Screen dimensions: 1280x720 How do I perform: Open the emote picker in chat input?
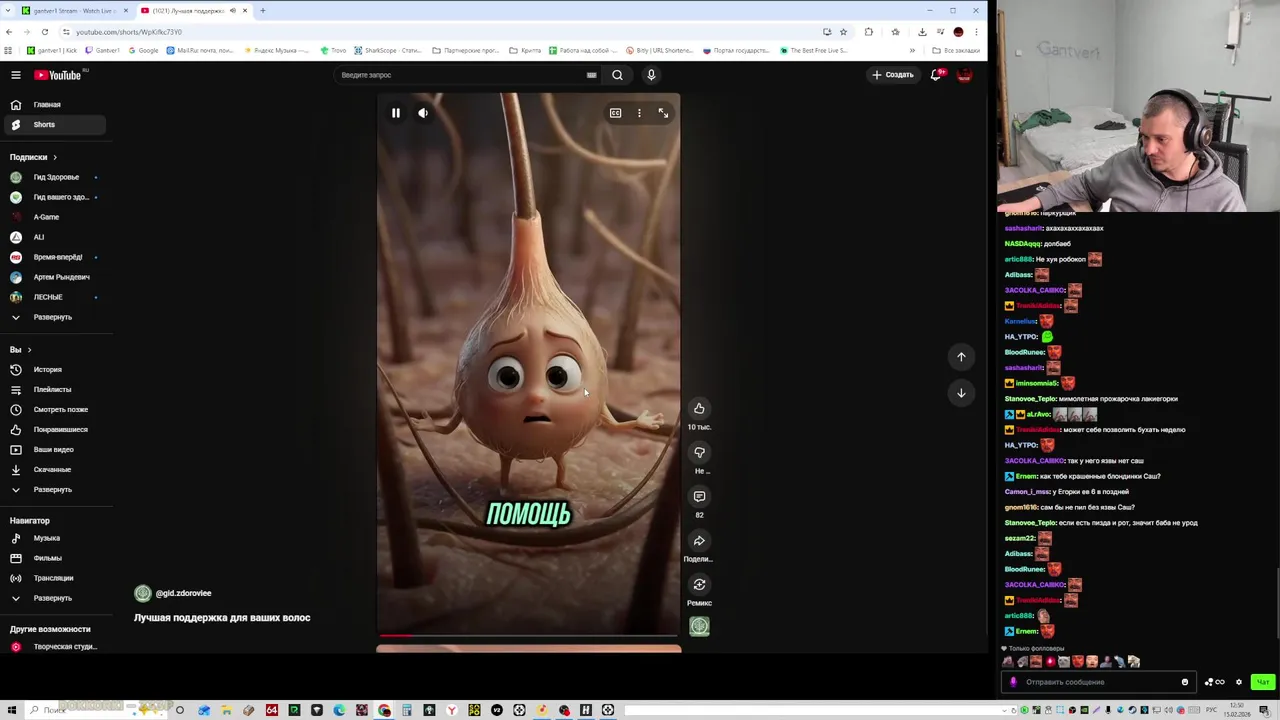point(1185,682)
